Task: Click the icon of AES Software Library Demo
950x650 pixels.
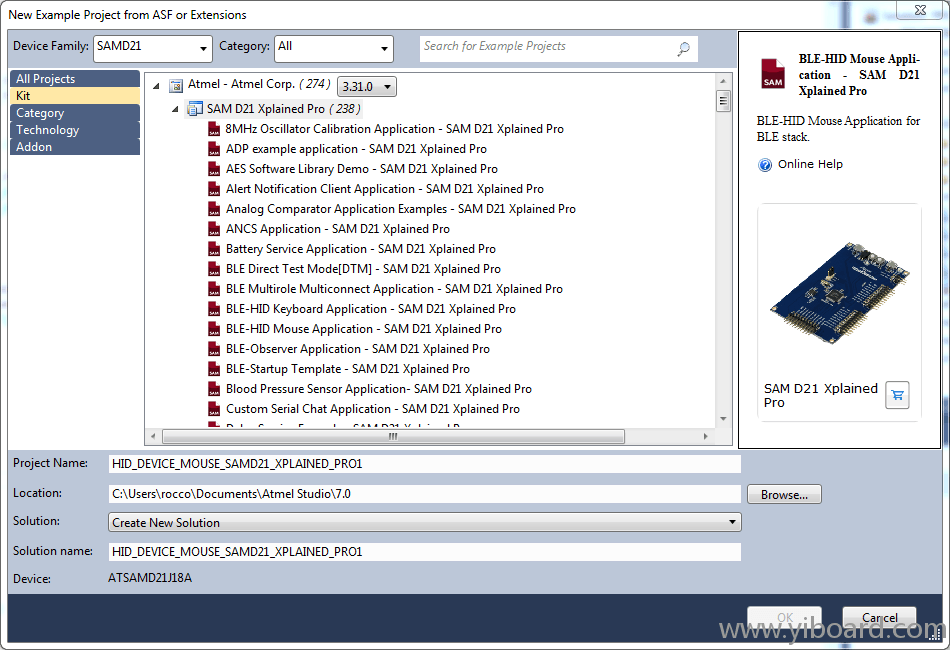Action: tap(214, 169)
